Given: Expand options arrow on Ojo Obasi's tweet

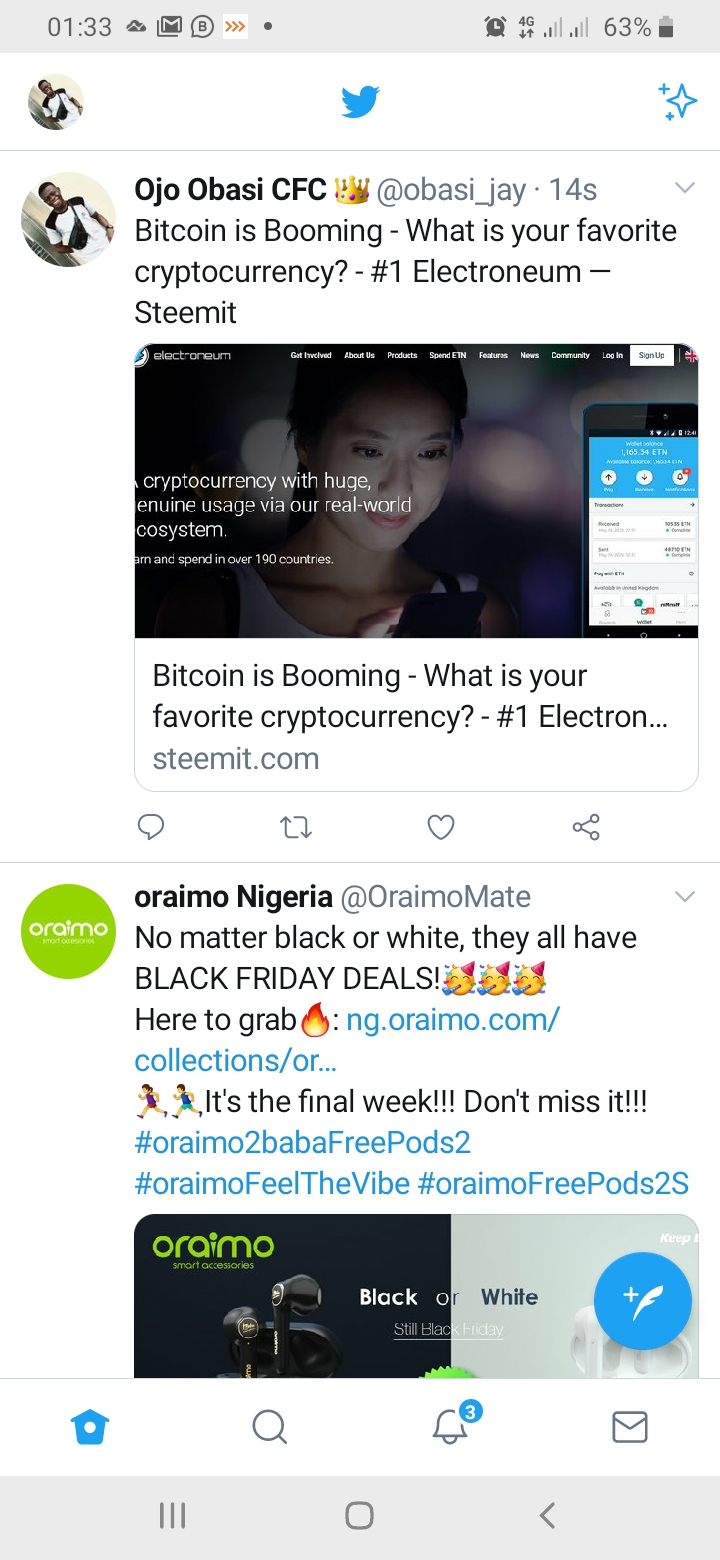Looking at the screenshot, I should [685, 188].
